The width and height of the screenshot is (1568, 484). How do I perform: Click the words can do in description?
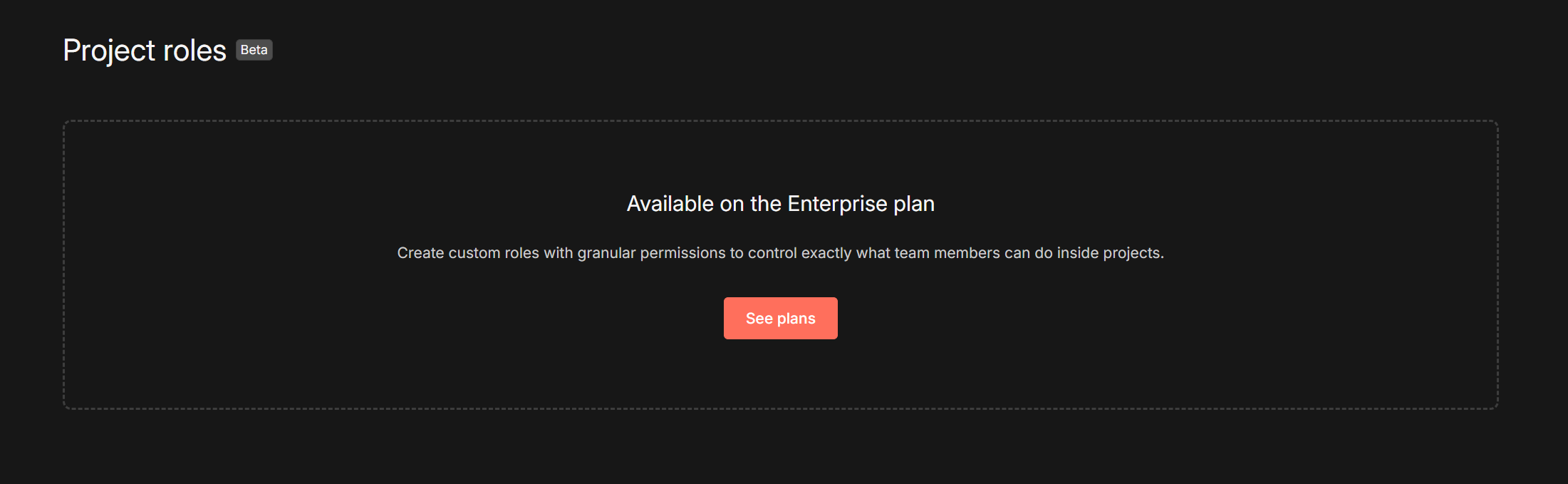(1029, 253)
